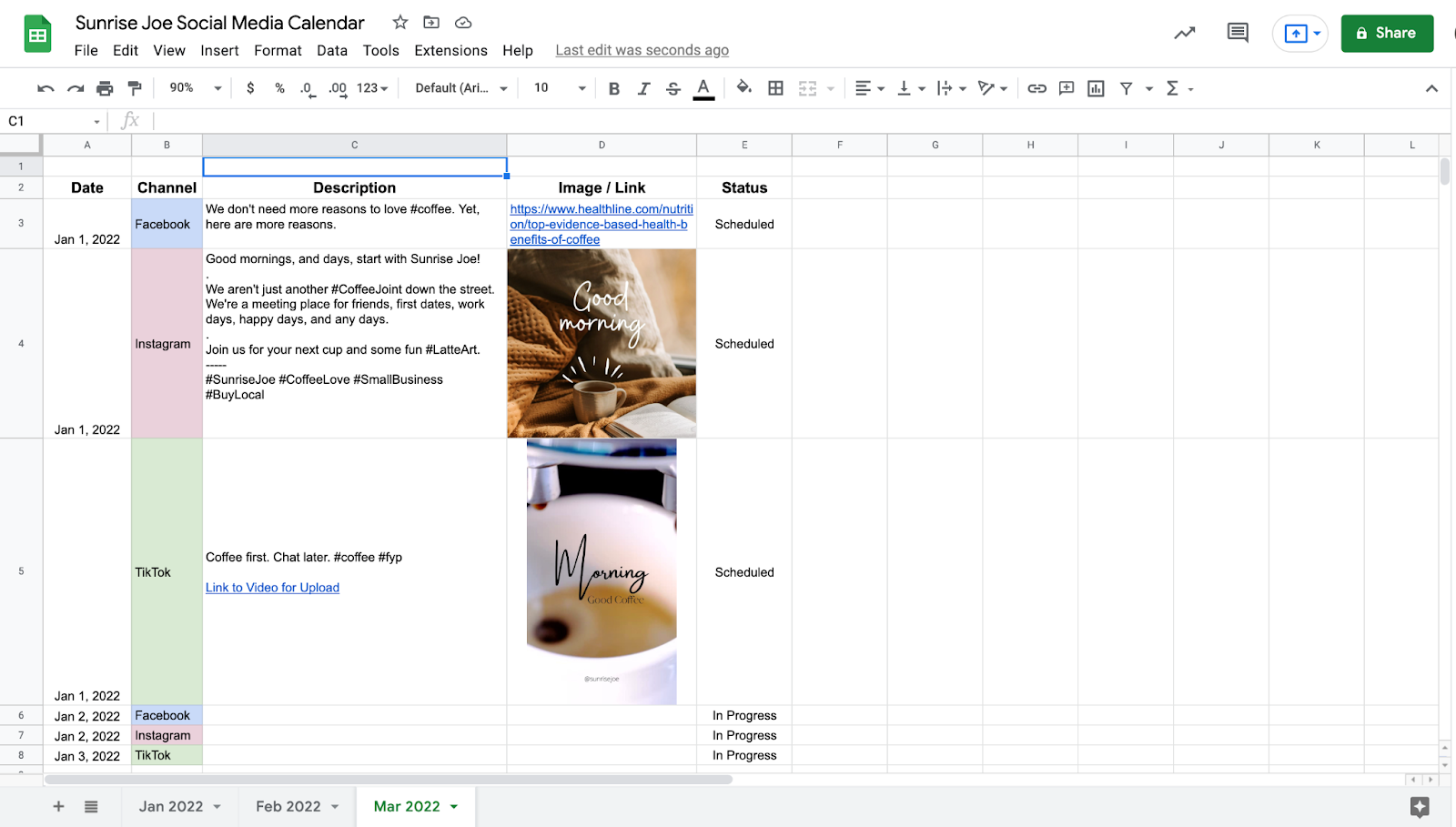Viewport: 1456px width, 827px height.
Task: Collapse the toolbar with the up chevron
Action: tap(1431, 88)
